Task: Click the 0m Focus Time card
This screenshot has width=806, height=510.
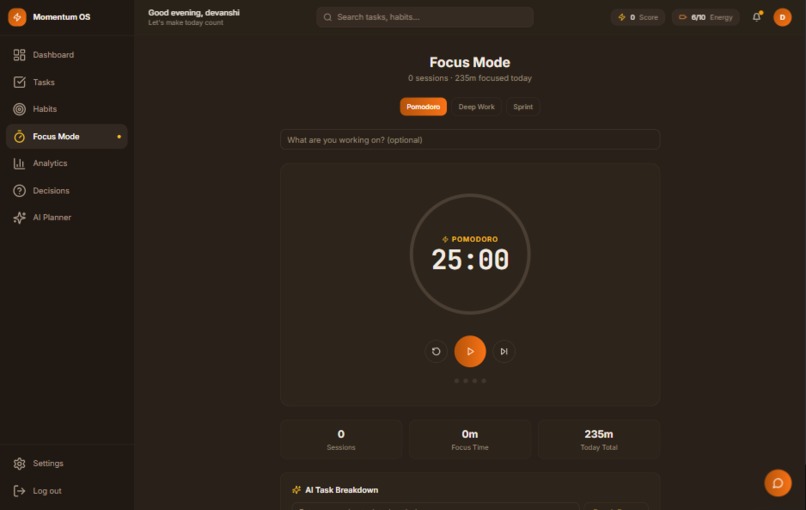Action: click(470, 440)
